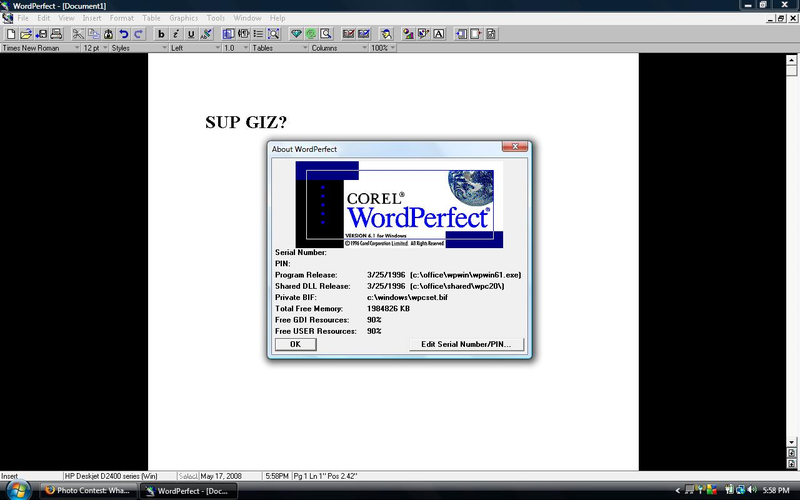Open the File menu
Screen dimensions: 800x500
23,18
